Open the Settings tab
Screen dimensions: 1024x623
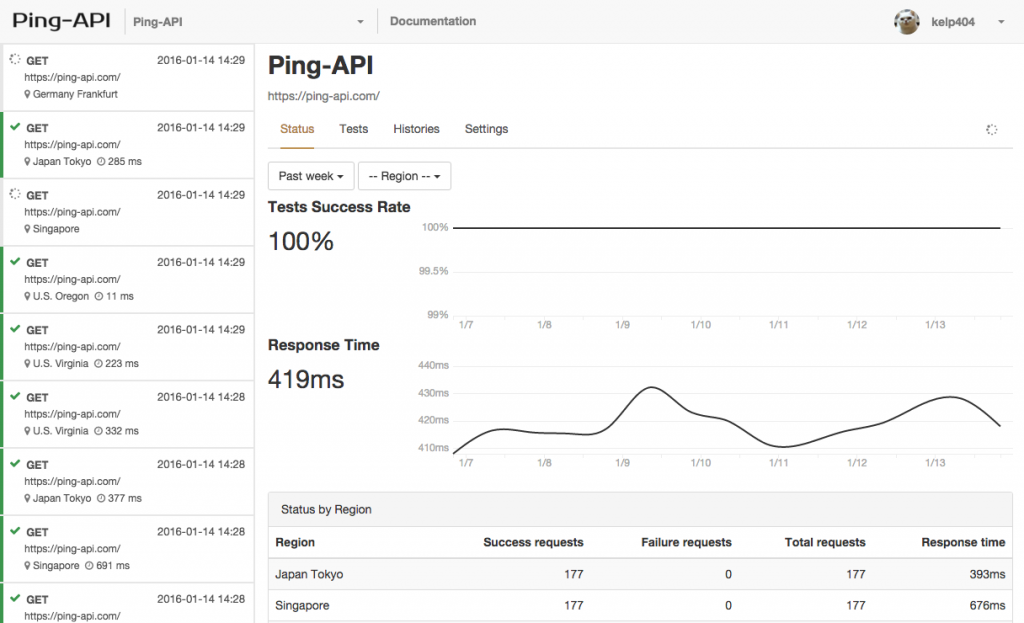click(486, 129)
